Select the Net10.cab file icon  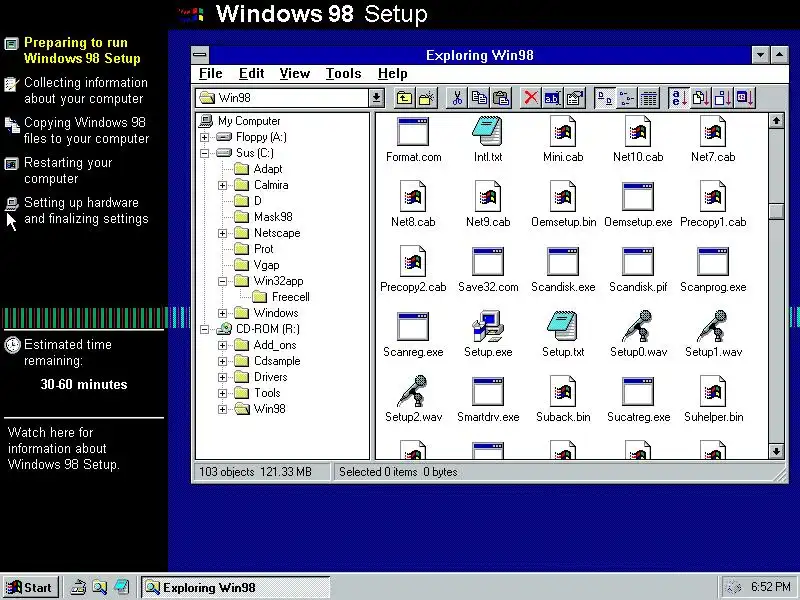638,132
